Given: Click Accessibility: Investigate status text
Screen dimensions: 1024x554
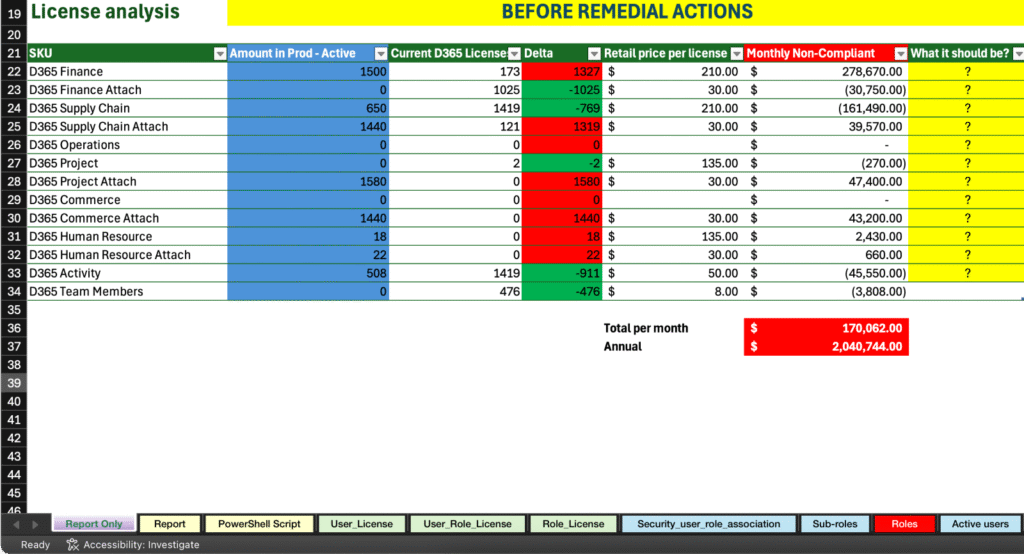Looking at the screenshot, I should coord(141,544).
